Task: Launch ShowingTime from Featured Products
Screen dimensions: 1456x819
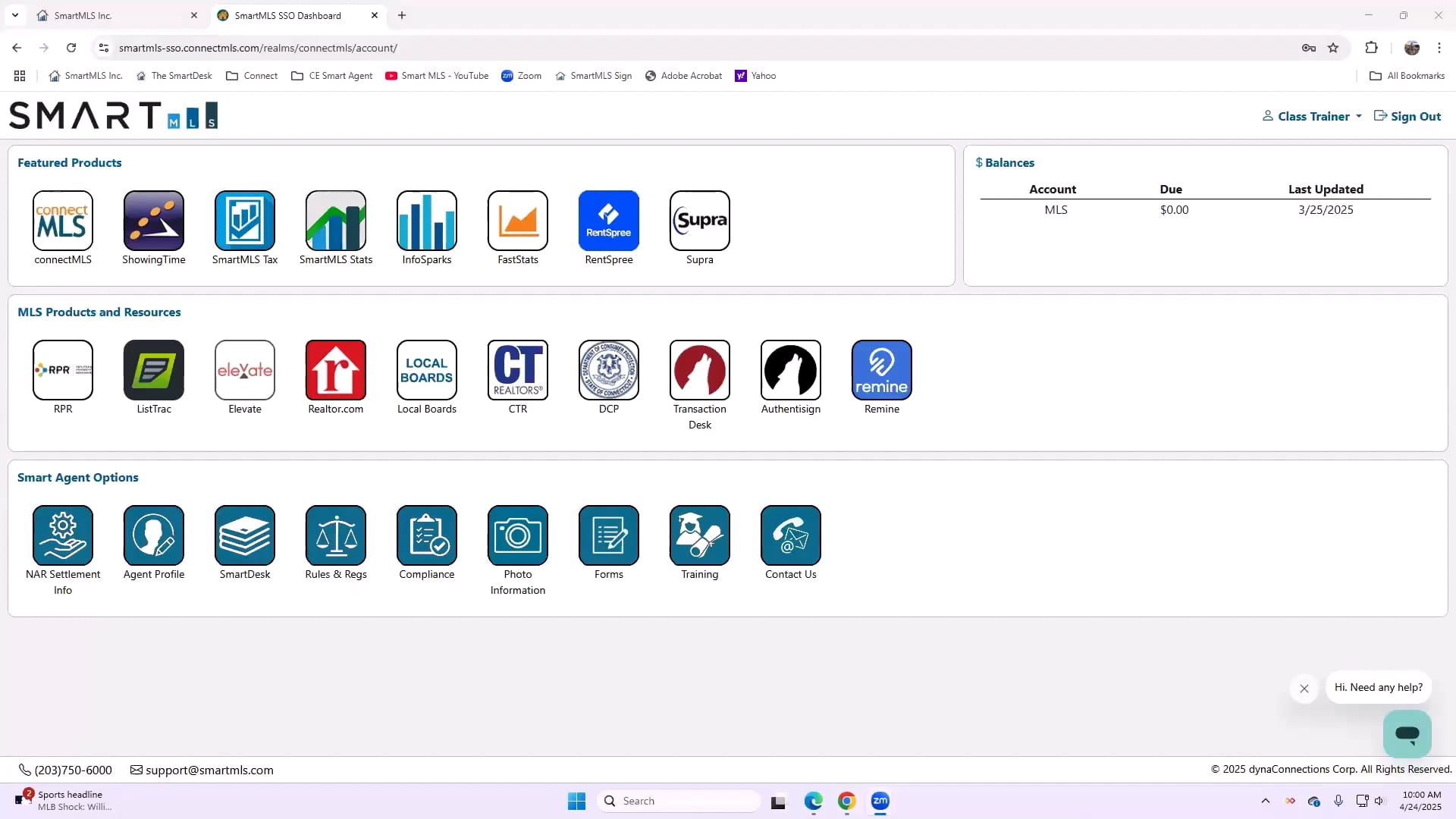Action: (x=153, y=221)
